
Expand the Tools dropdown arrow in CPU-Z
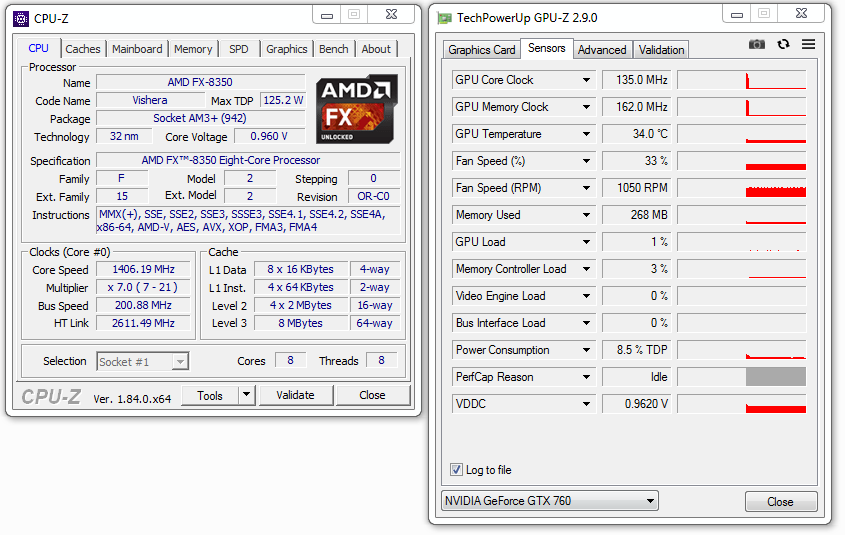(246, 395)
